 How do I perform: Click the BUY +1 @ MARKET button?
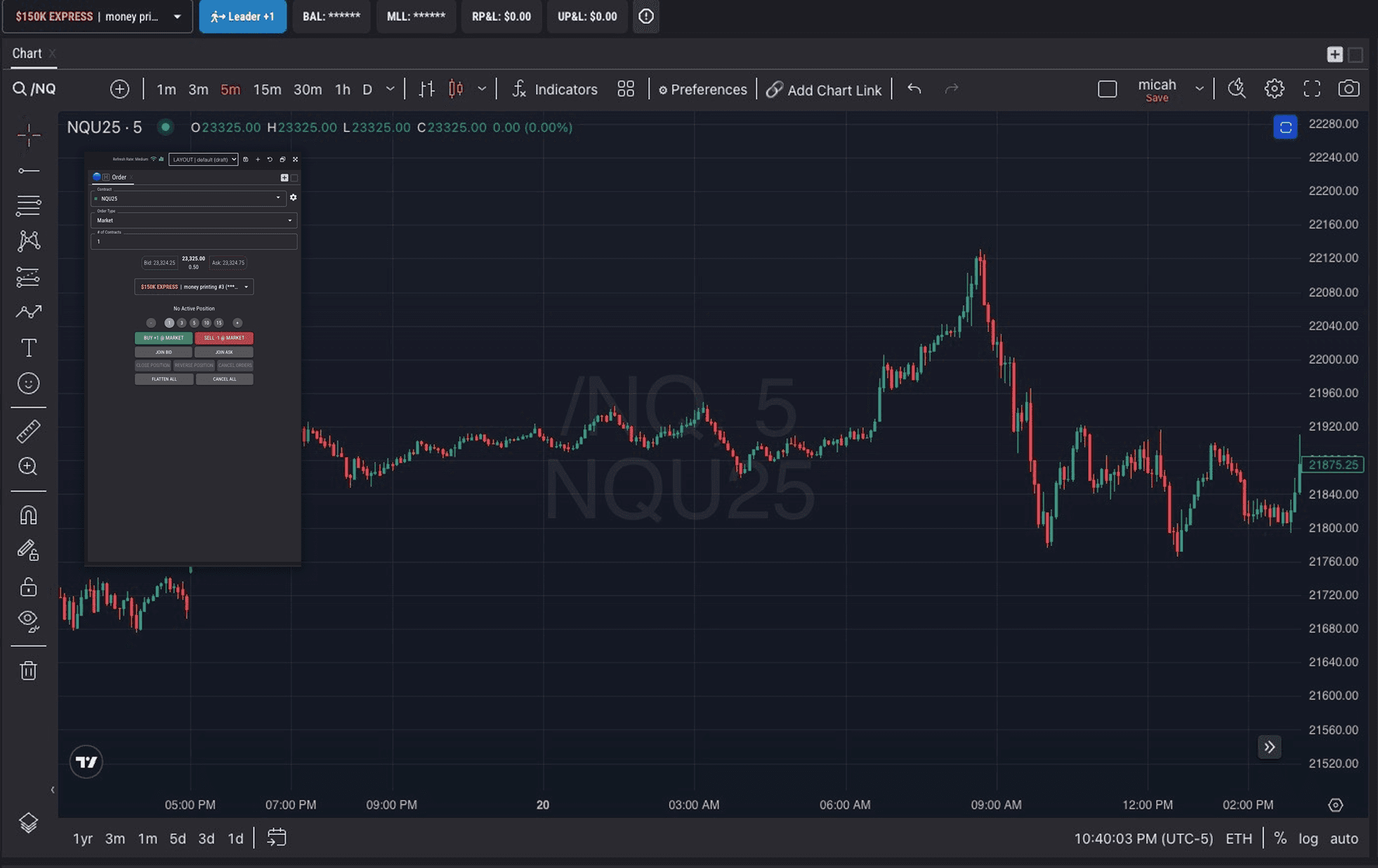pyautogui.click(x=164, y=338)
